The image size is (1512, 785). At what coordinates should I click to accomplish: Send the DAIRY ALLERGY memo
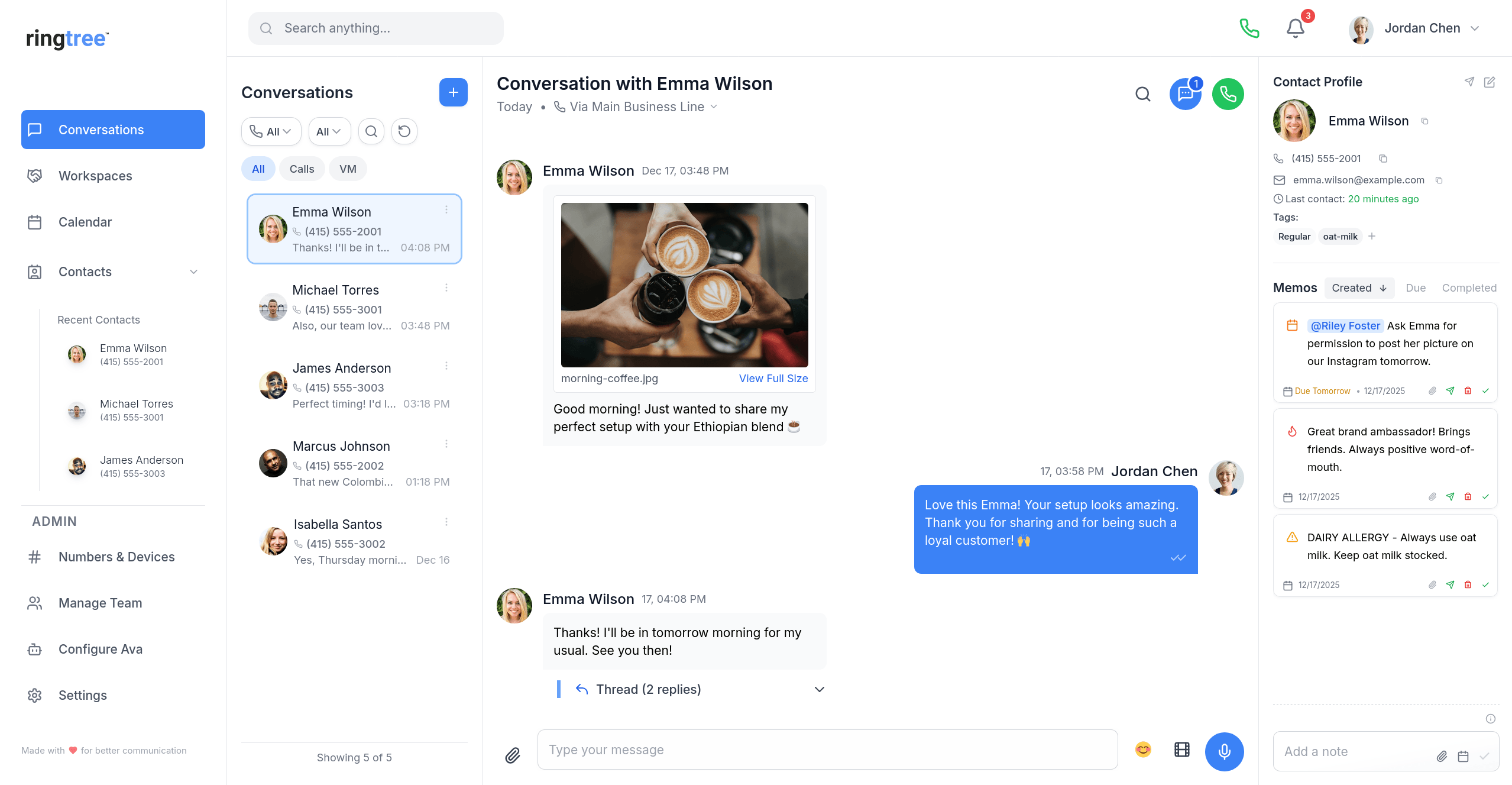(x=1450, y=584)
